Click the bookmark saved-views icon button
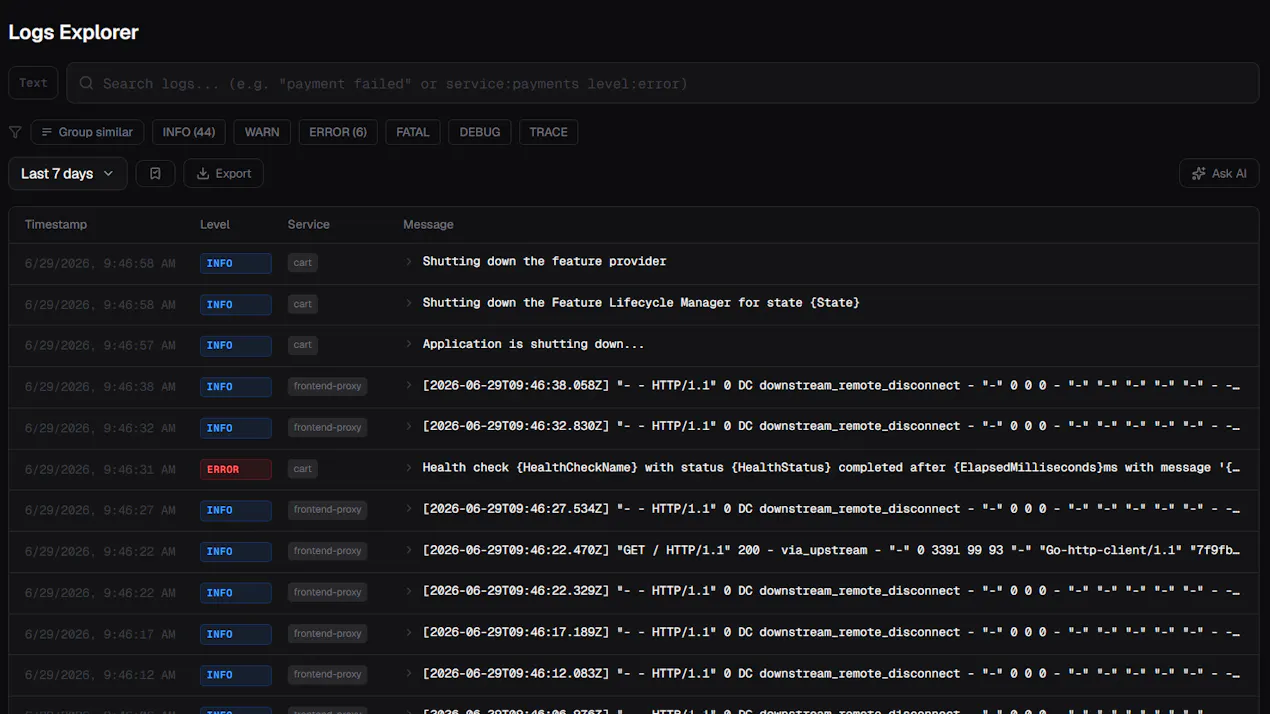 [155, 173]
